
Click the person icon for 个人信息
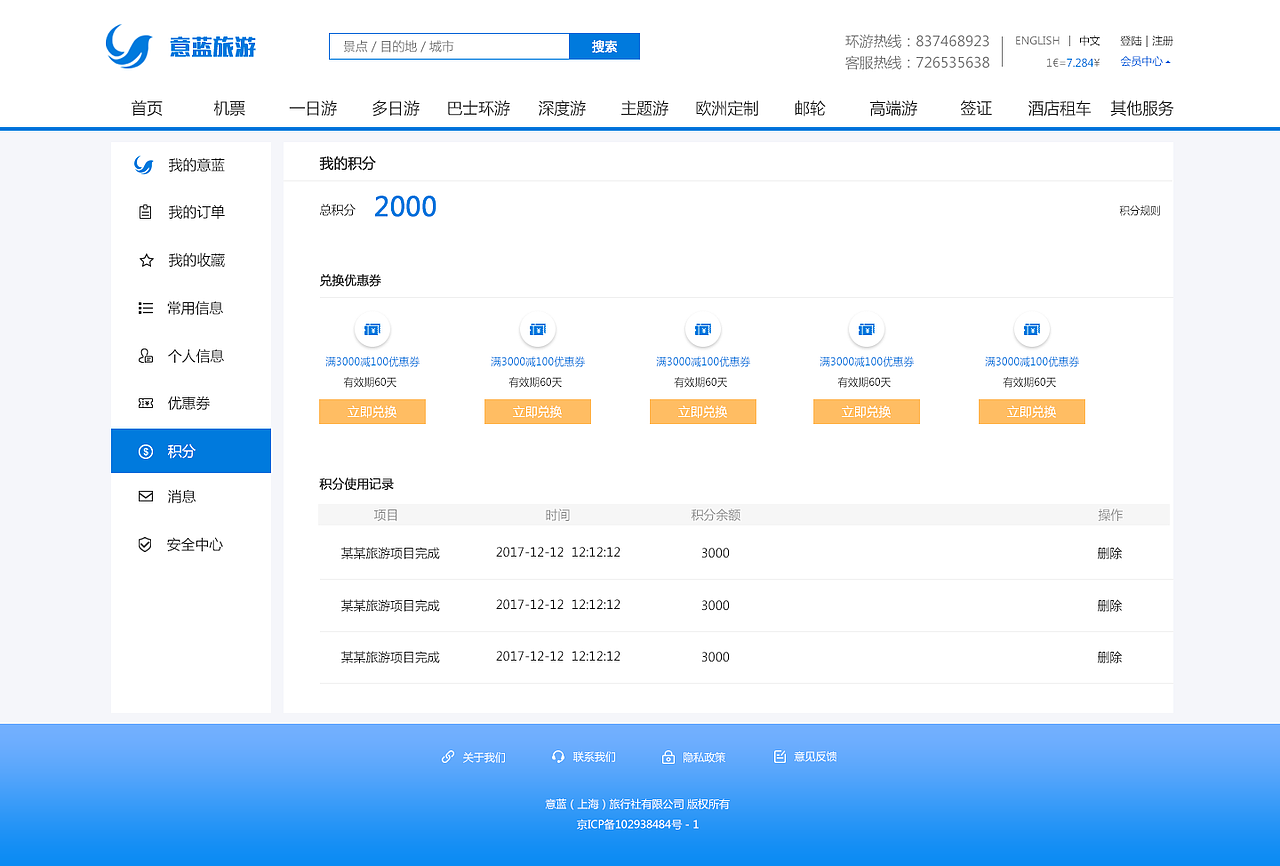coord(146,356)
